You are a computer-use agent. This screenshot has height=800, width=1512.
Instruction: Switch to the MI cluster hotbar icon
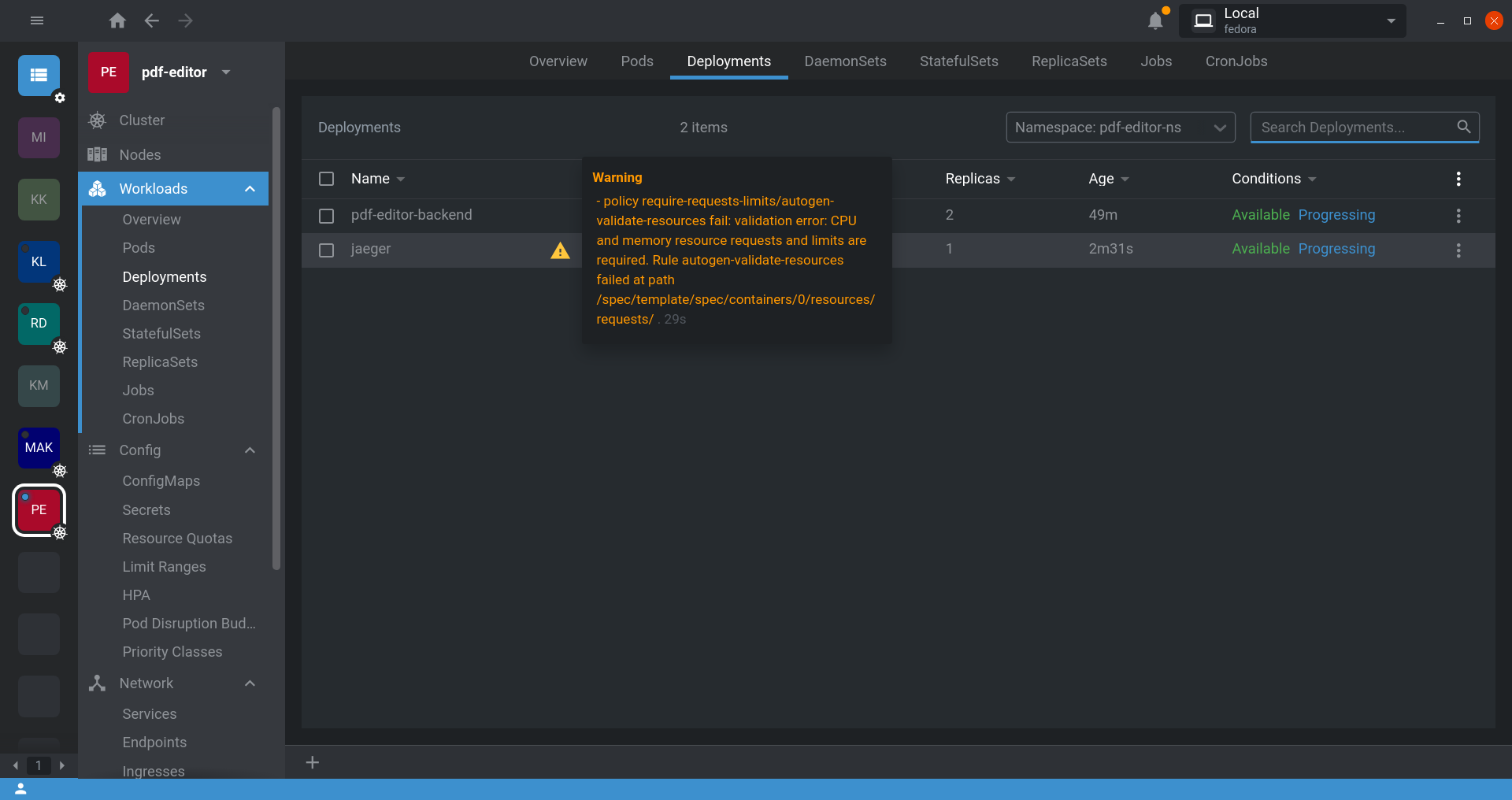[x=39, y=138]
